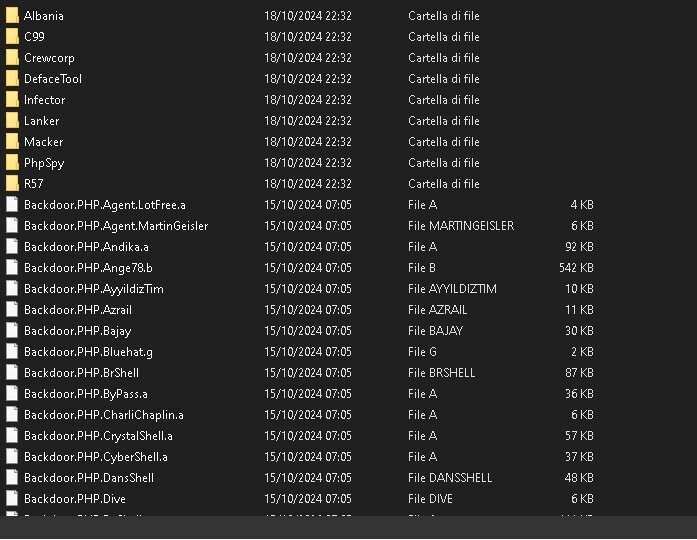Click the type File DANSSHELL

tap(450, 478)
